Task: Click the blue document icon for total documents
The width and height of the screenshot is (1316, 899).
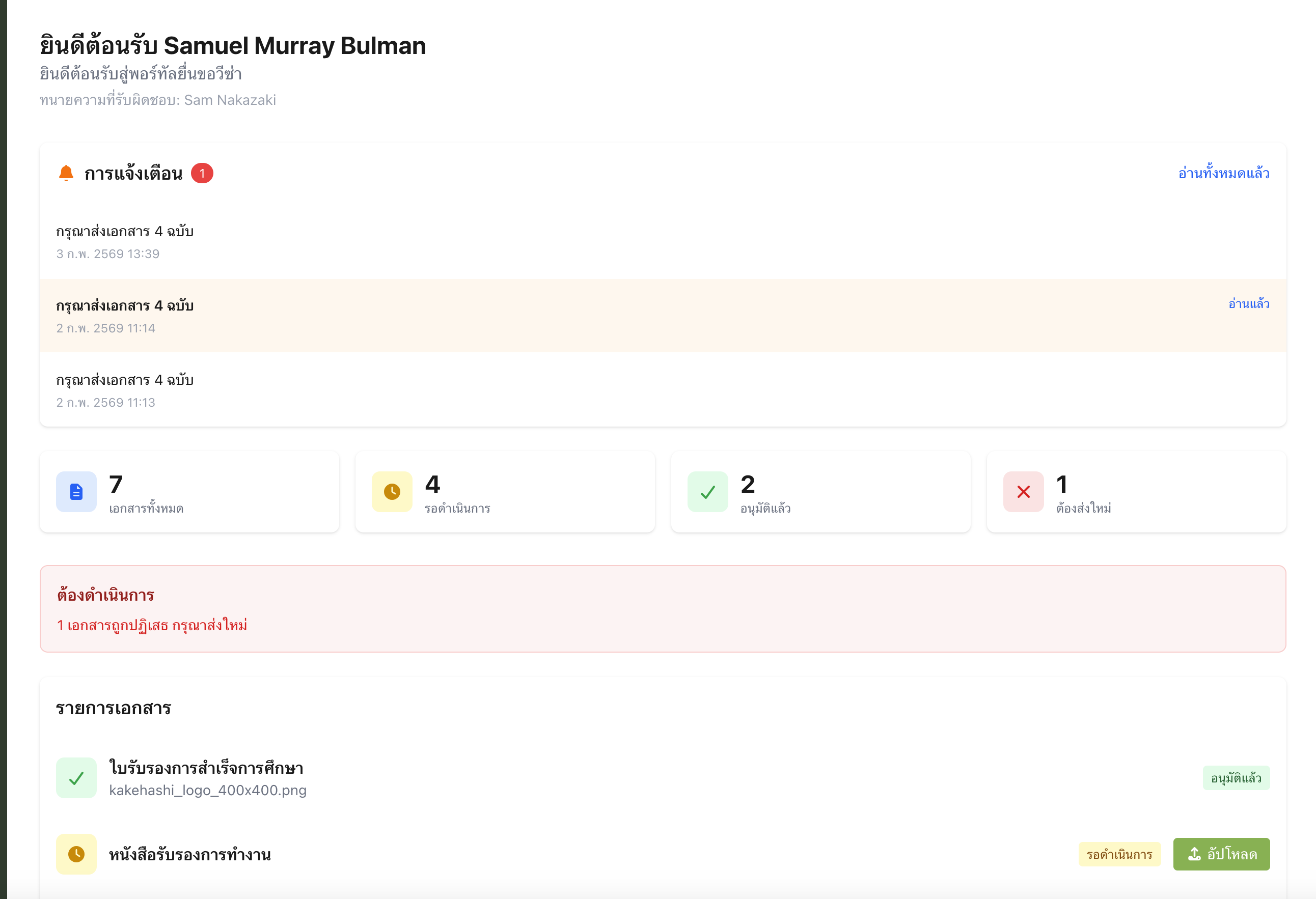Action: 76,491
